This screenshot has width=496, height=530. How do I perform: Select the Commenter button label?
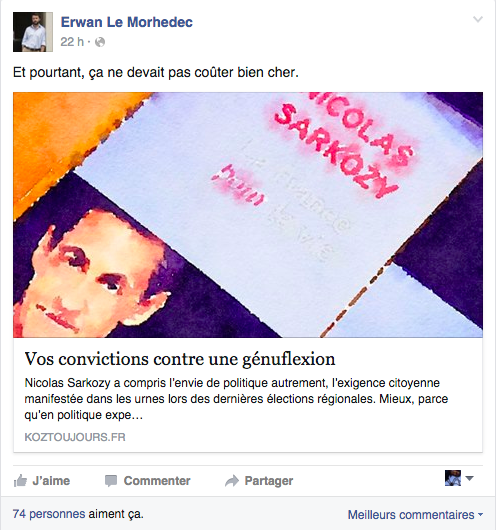(x=157, y=481)
